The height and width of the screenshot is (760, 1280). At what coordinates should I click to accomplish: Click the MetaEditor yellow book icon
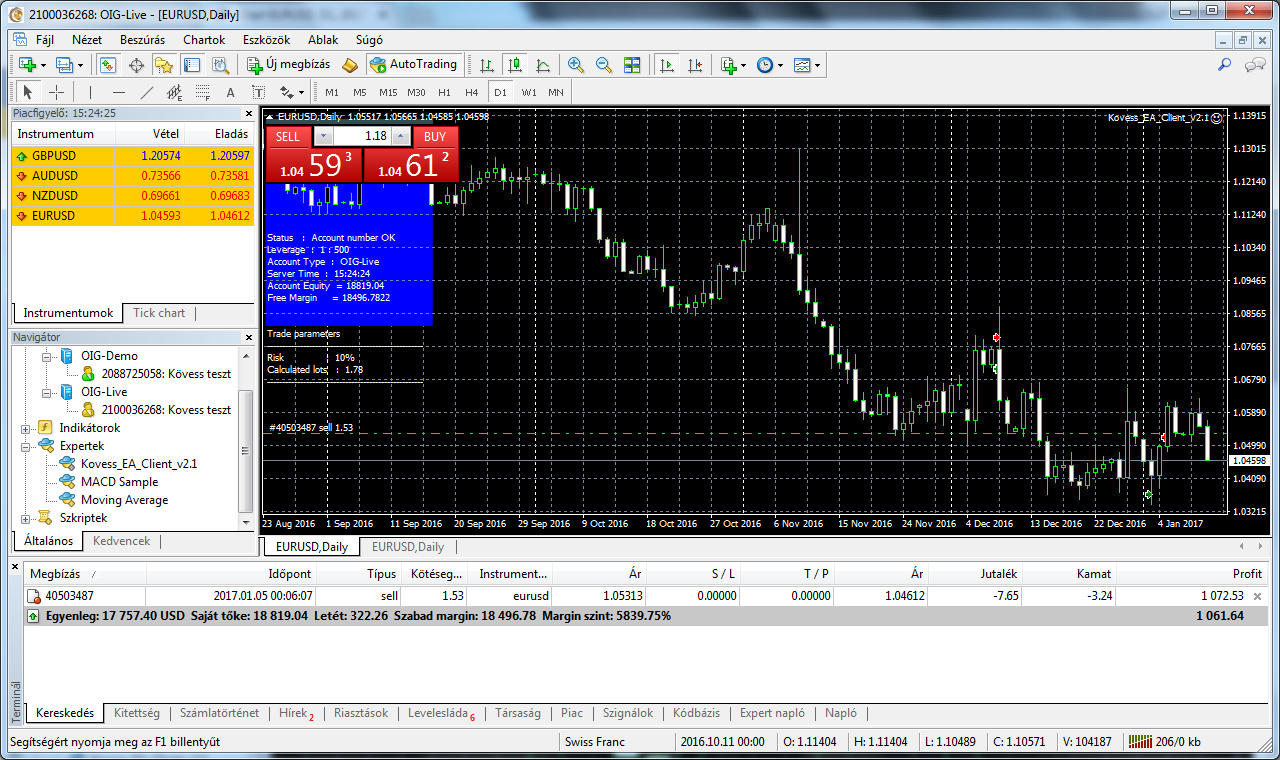point(349,65)
